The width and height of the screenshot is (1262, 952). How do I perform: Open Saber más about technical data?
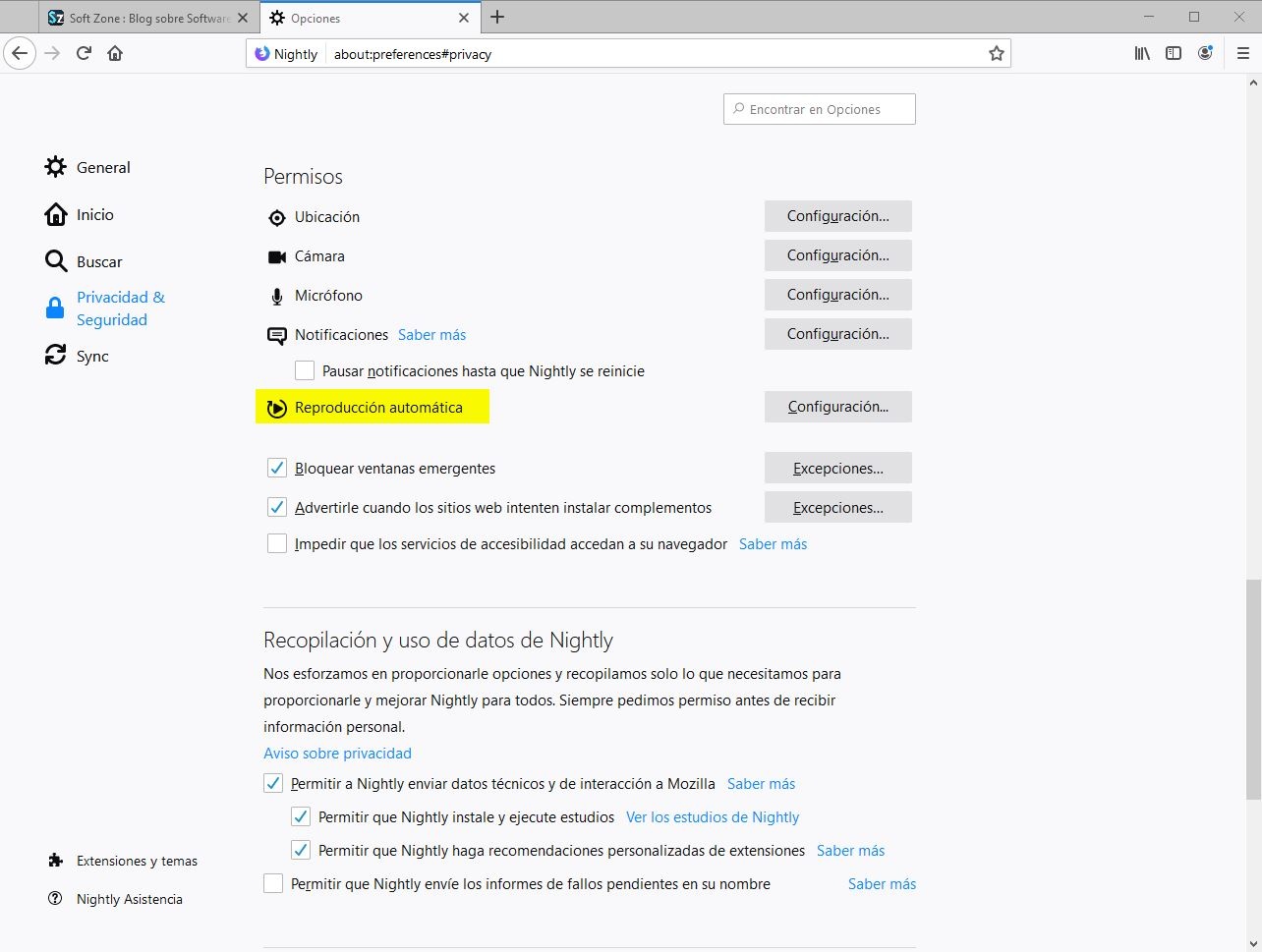coord(762,784)
